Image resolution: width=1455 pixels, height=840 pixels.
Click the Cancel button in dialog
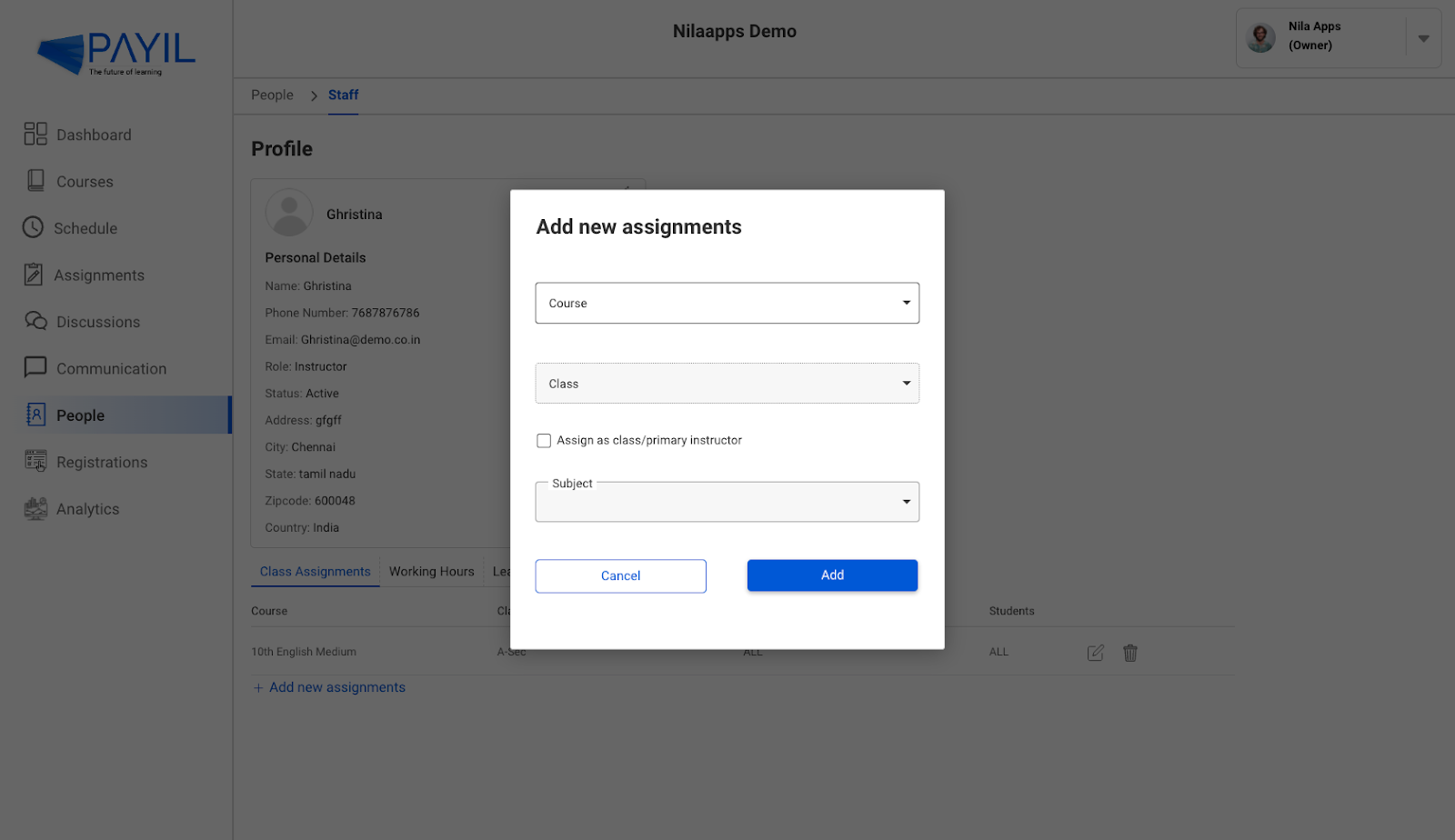point(621,576)
